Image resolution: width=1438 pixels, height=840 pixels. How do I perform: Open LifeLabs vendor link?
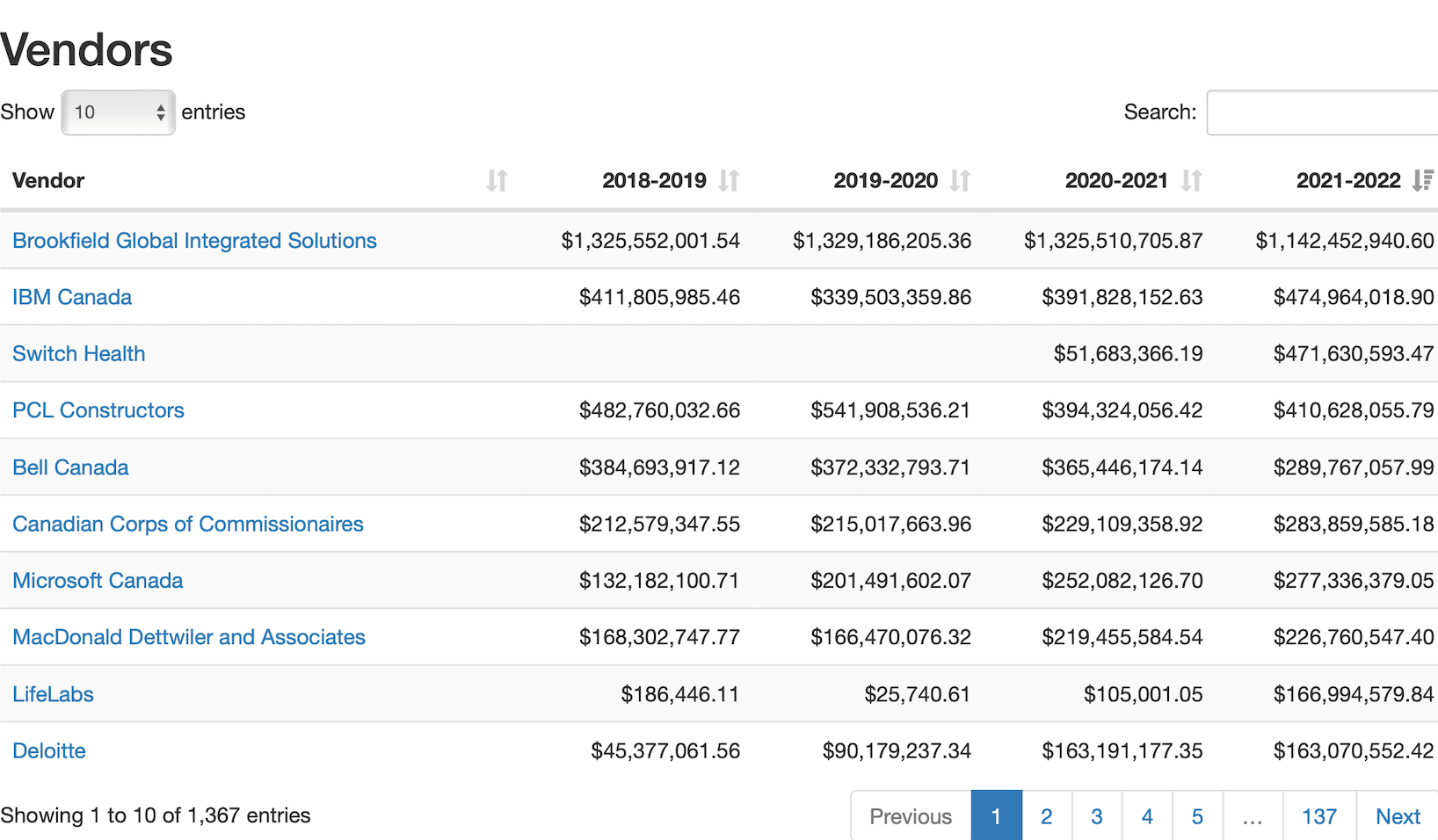53,694
